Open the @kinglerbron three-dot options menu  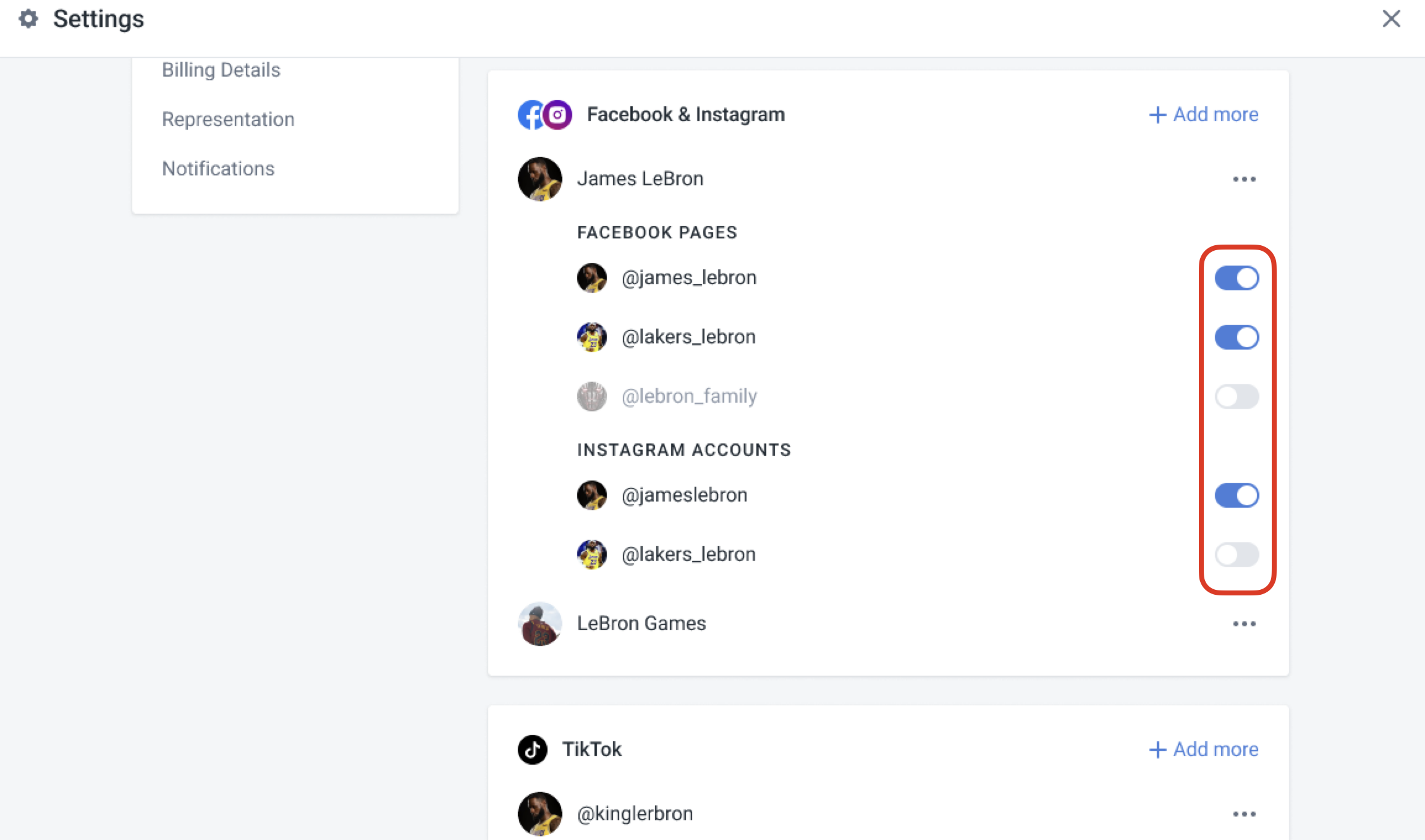[1245, 814]
